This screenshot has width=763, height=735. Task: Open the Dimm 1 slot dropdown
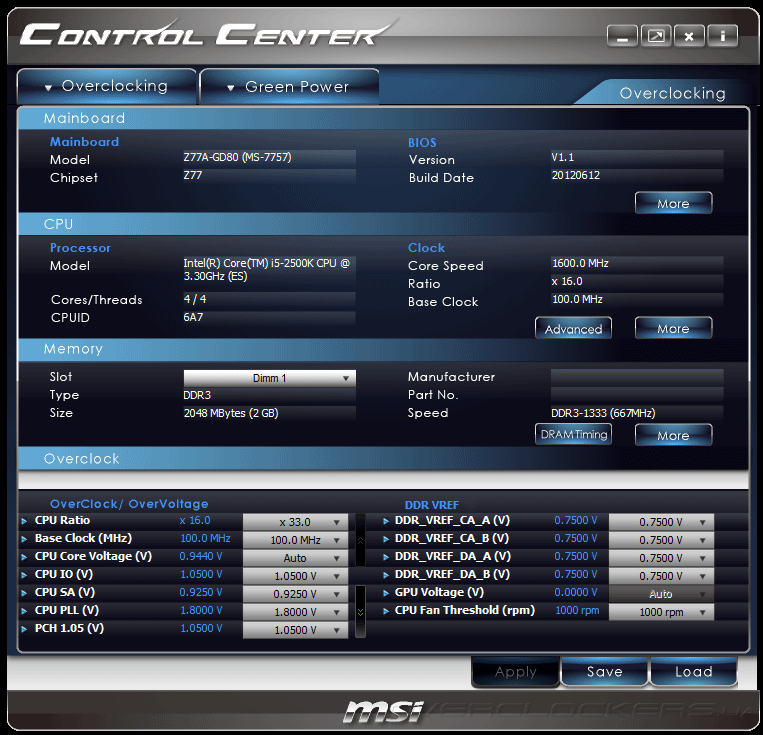click(x=270, y=378)
